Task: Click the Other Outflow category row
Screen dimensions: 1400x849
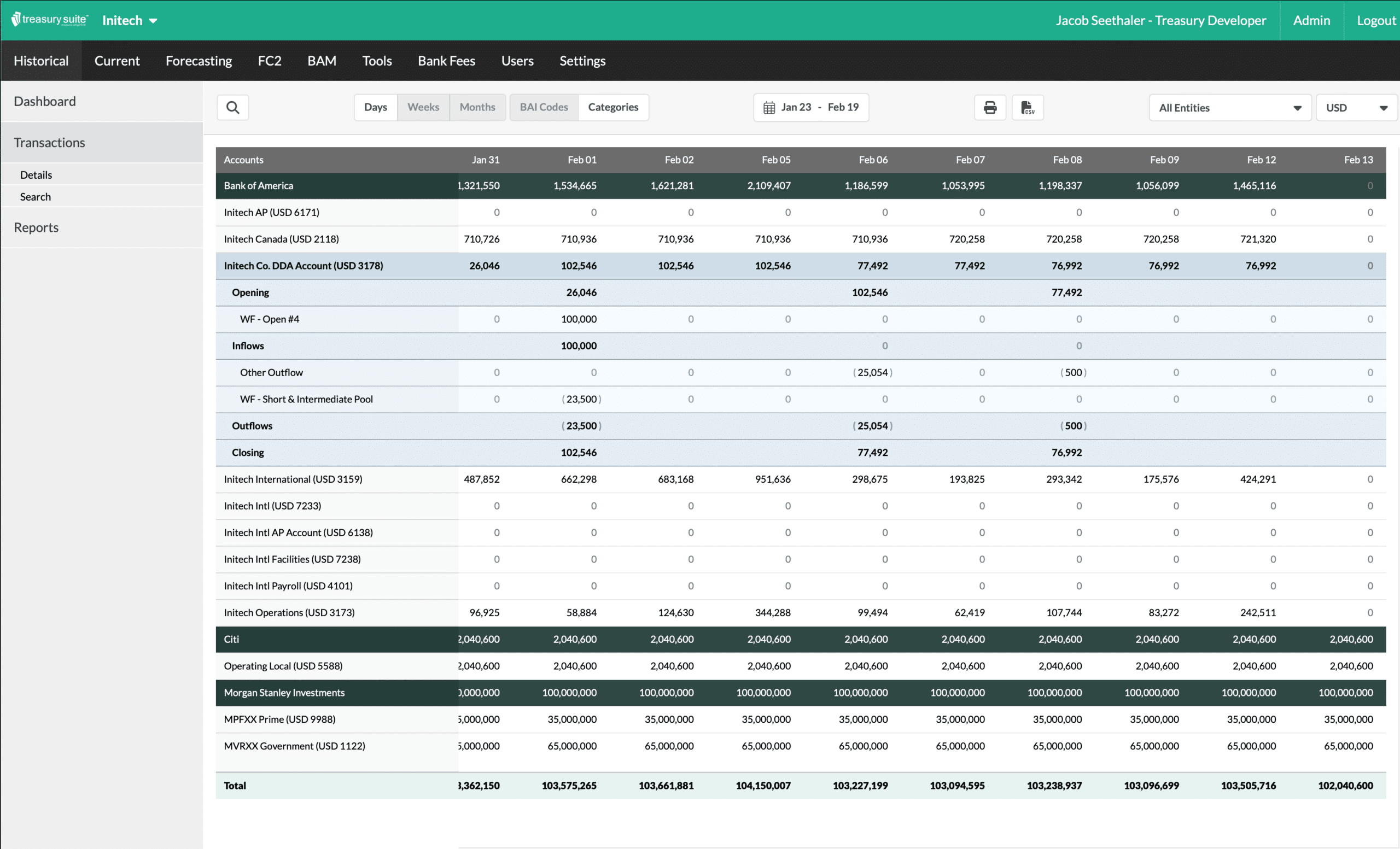Action: tap(801, 372)
